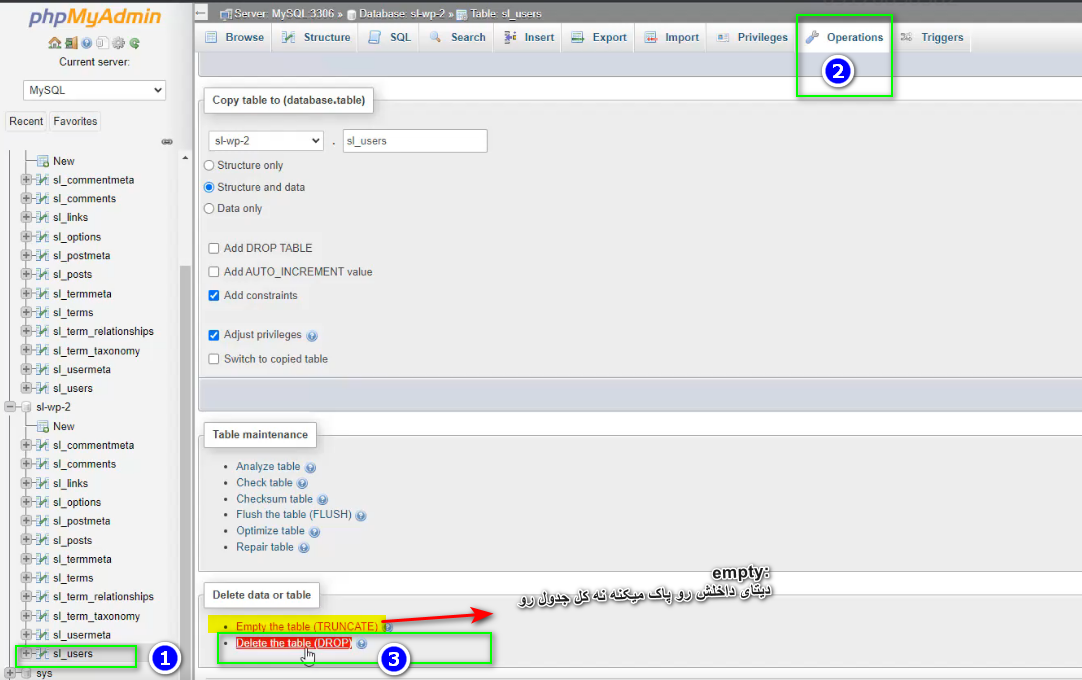Click Database: sl-wp-2 in breadcrumb
The height and width of the screenshot is (680, 1082).
[x=402, y=13]
